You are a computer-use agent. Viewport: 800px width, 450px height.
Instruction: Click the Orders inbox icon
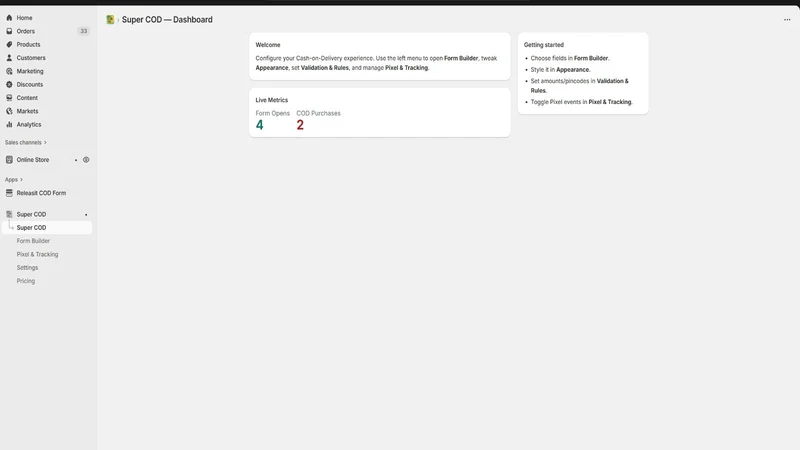click(x=9, y=31)
